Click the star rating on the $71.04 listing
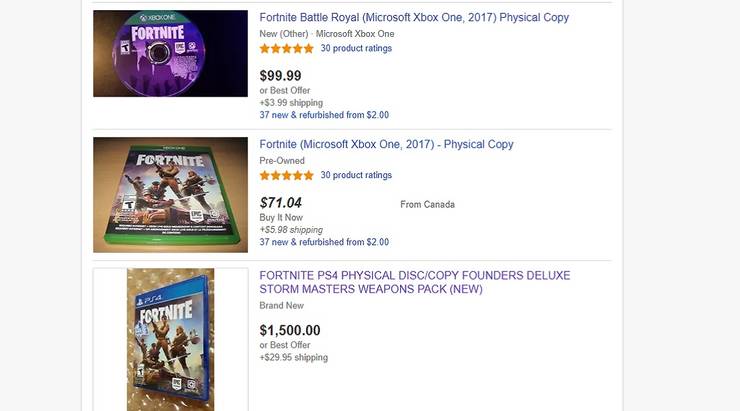 point(286,175)
